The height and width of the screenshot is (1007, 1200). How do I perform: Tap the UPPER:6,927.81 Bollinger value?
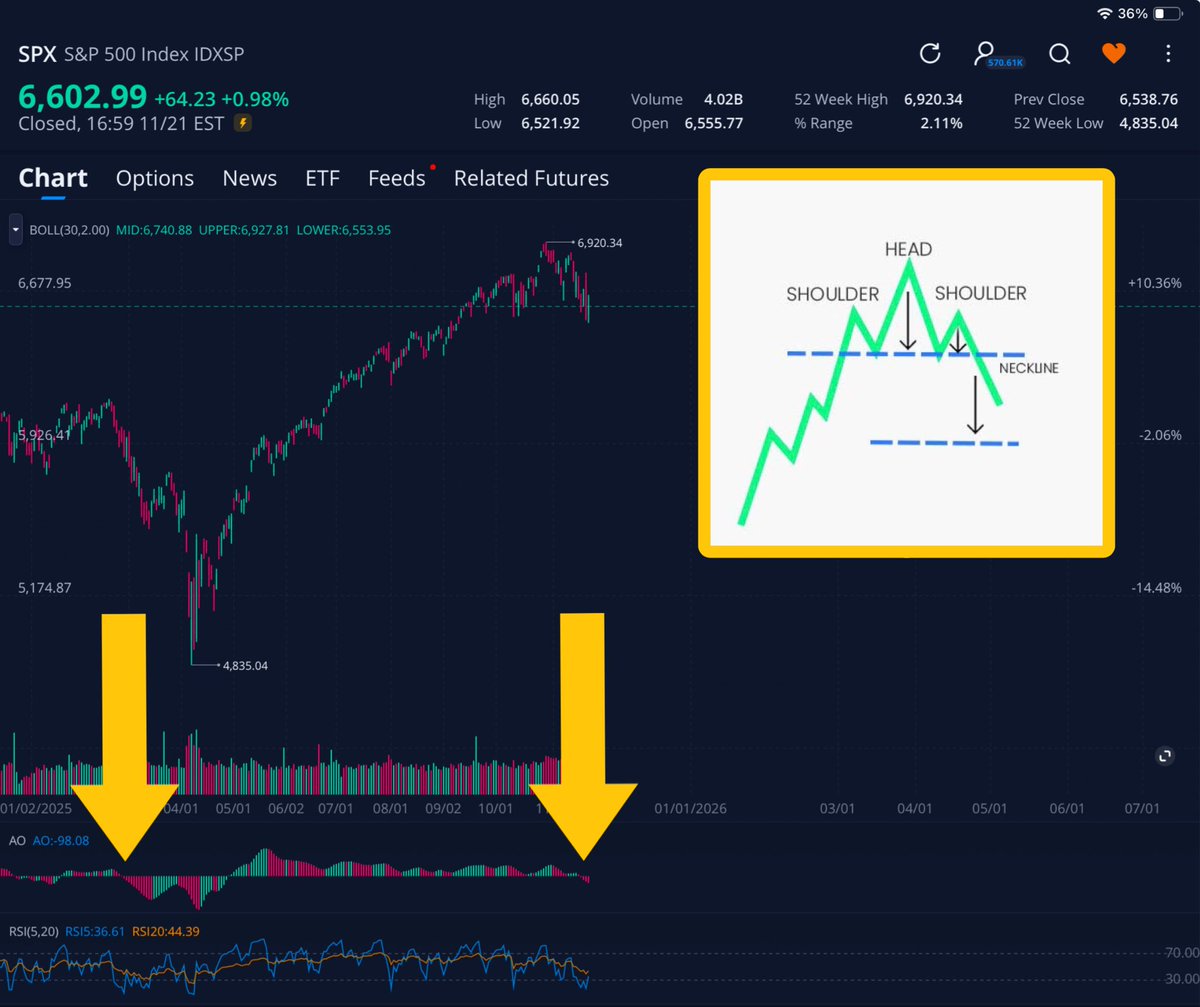click(246, 229)
